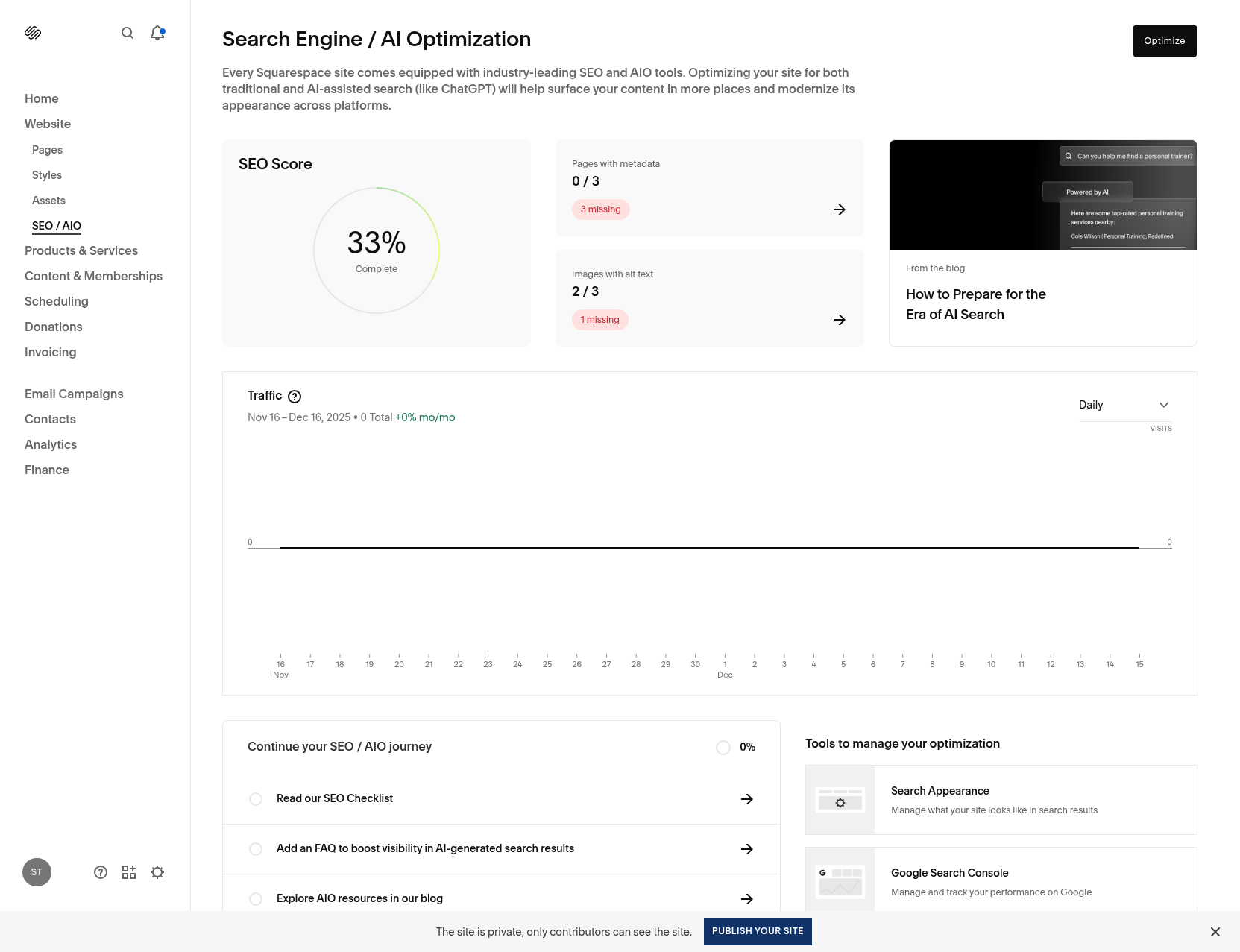
Task: Open the Squarespace logo menu
Action: (34, 32)
